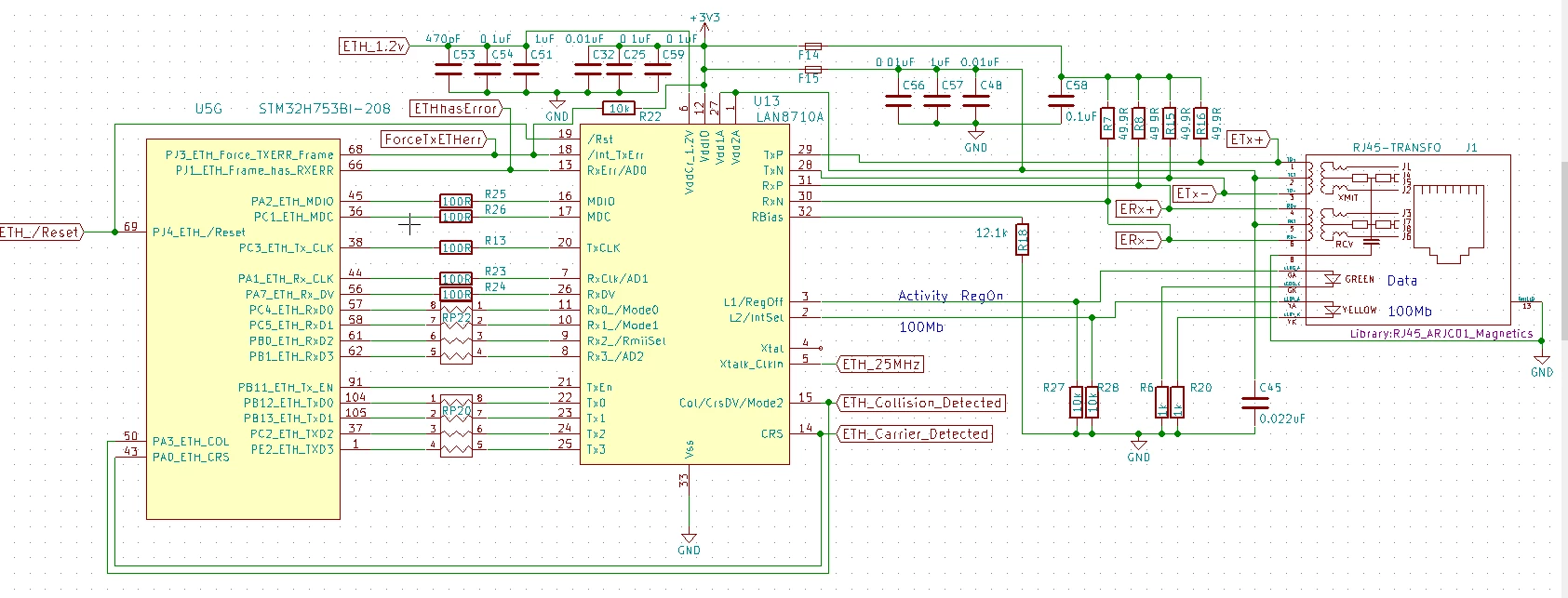The height and width of the screenshot is (598, 1568).
Task: Select the 0.022uF capacitor C45
Action: (1254, 403)
